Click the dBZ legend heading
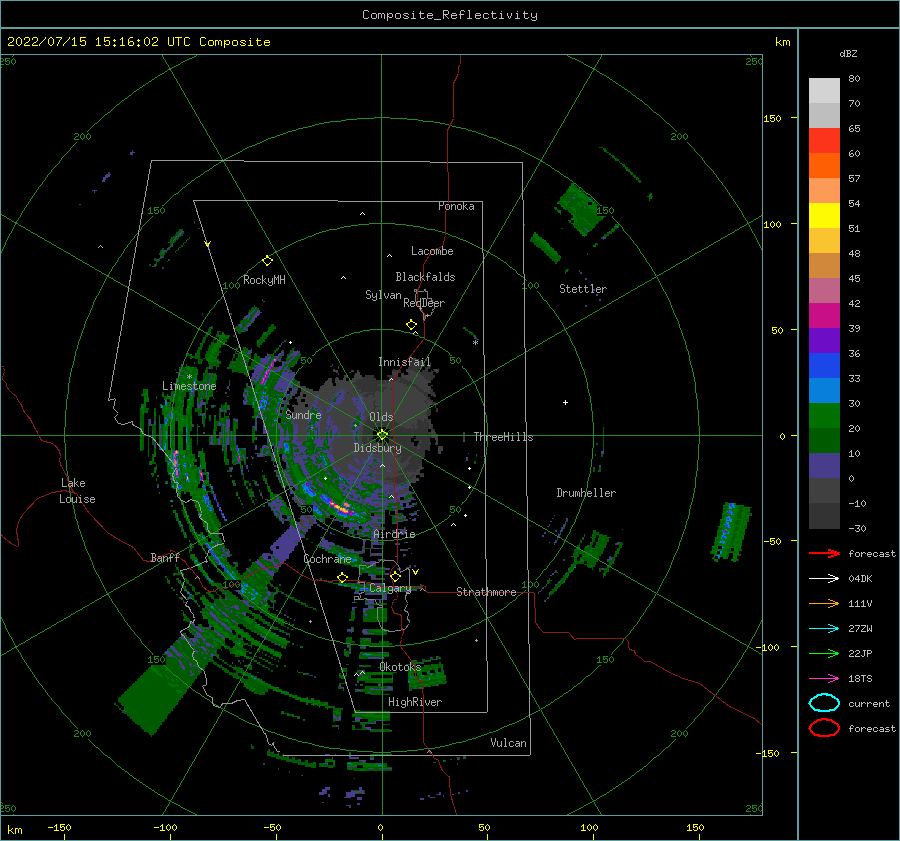 tap(848, 53)
